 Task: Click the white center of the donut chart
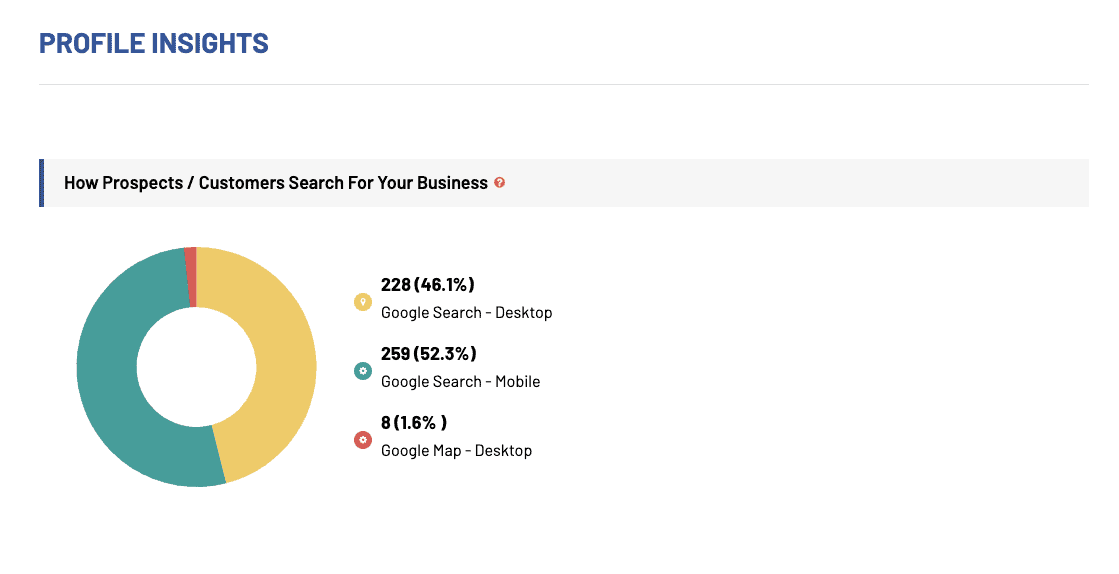click(x=196, y=367)
